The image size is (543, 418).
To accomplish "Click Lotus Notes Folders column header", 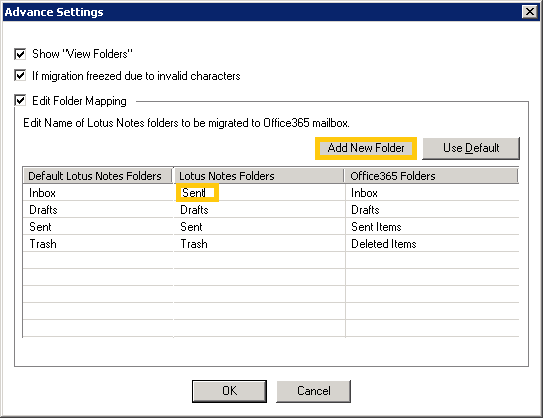I will click(259, 176).
